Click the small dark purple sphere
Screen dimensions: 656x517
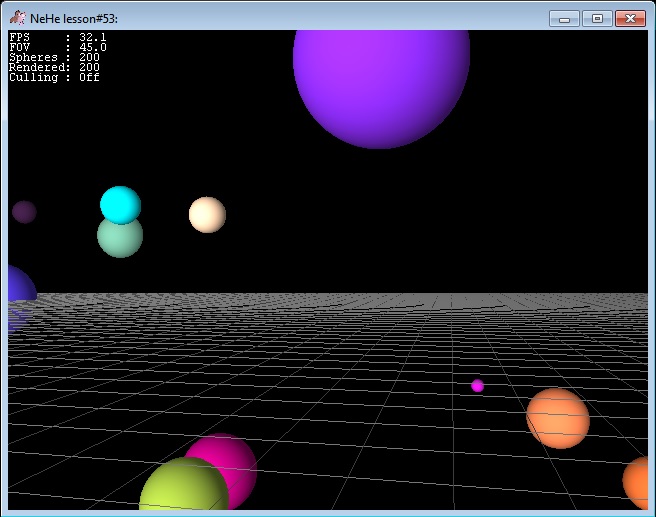pos(24,212)
